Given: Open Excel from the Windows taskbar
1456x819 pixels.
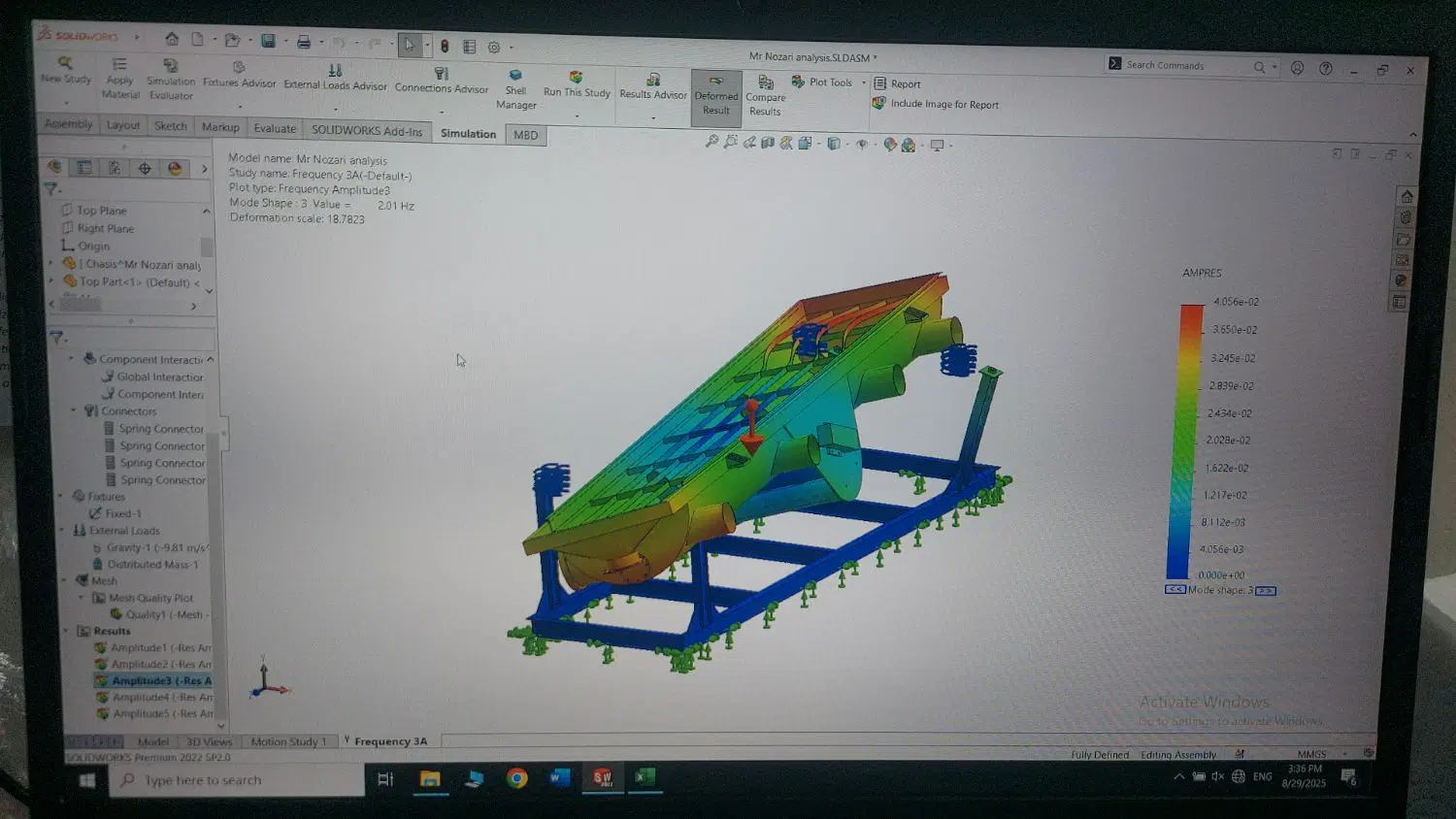Looking at the screenshot, I should pos(645,776).
